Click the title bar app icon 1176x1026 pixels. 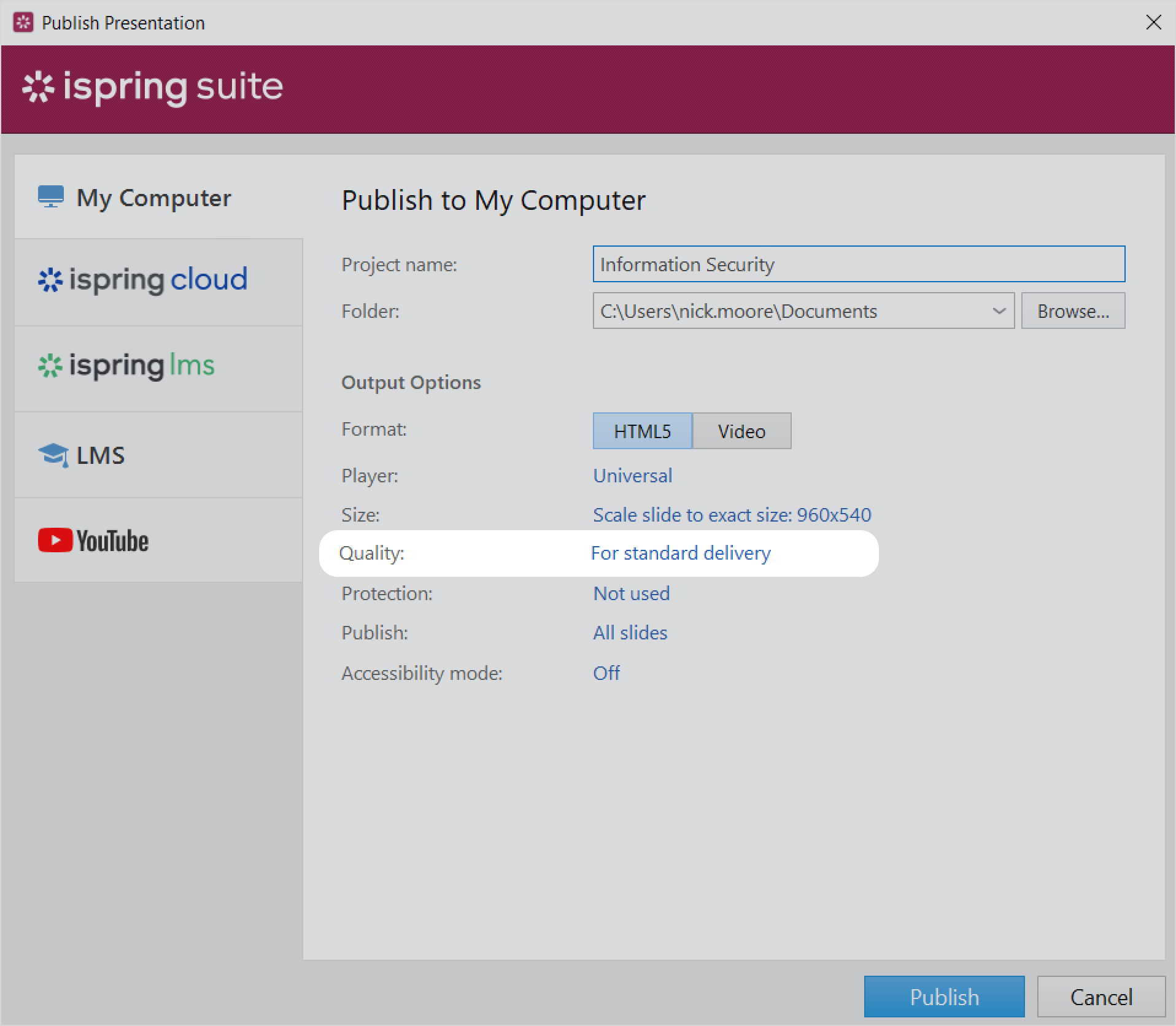tap(23, 23)
